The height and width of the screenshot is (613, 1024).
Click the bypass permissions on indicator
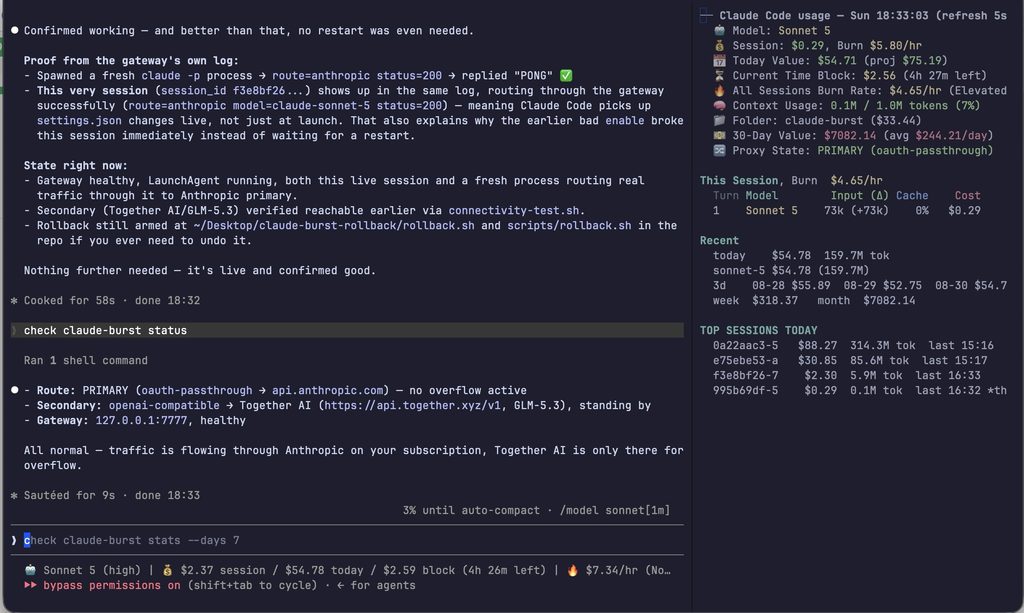click(112, 586)
